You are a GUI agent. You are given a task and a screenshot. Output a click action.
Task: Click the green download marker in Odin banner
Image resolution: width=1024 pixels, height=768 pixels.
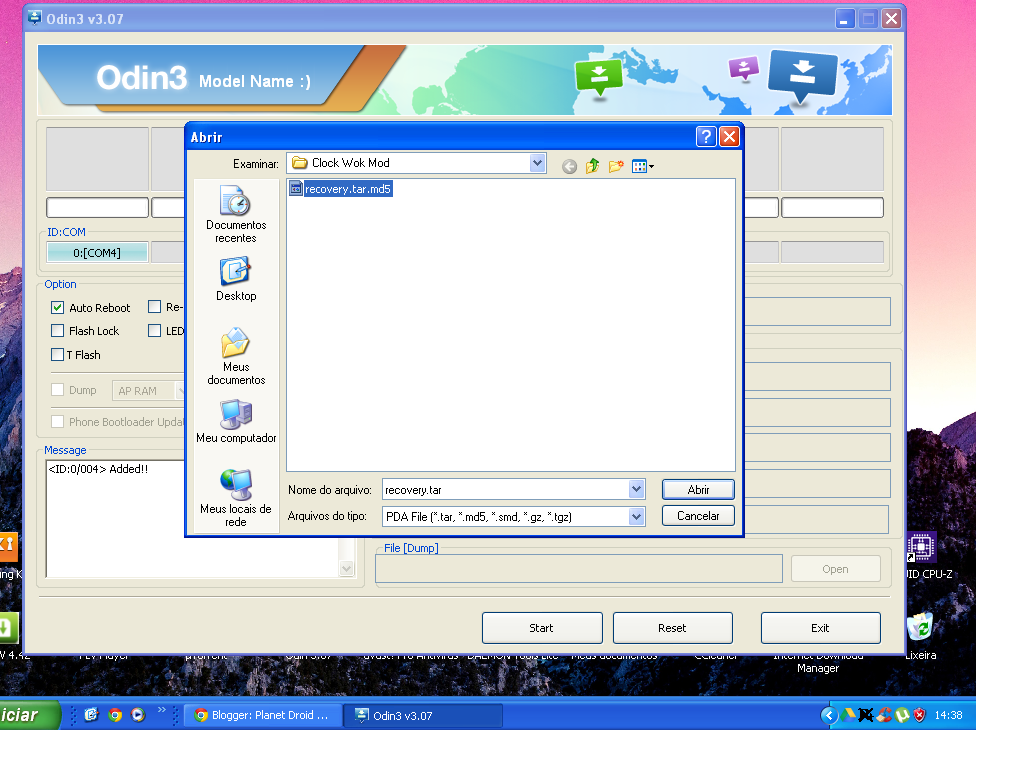[x=599, y=78]
